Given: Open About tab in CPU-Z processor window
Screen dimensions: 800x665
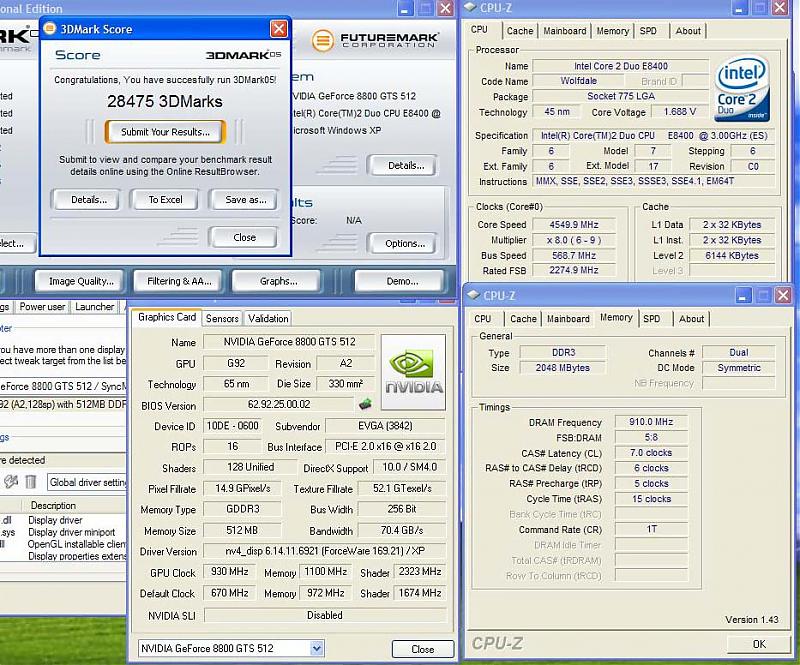Looking at the screenshot, I should 688,31.
